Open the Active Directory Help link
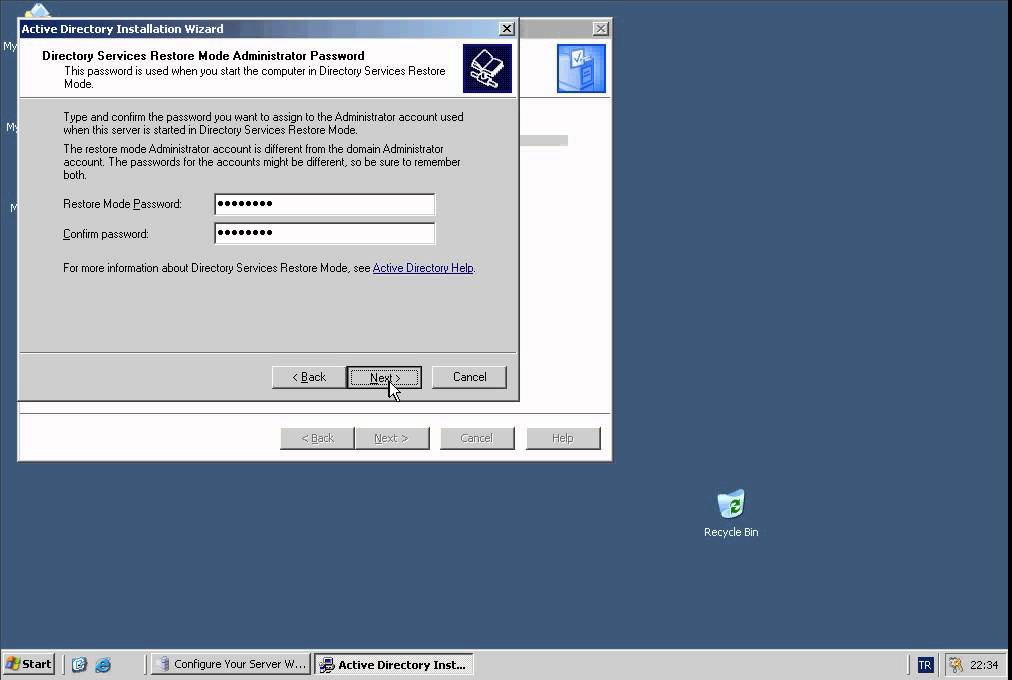Image resolution: width=1012 pixels, height=680 pixels. pos(423,268)
